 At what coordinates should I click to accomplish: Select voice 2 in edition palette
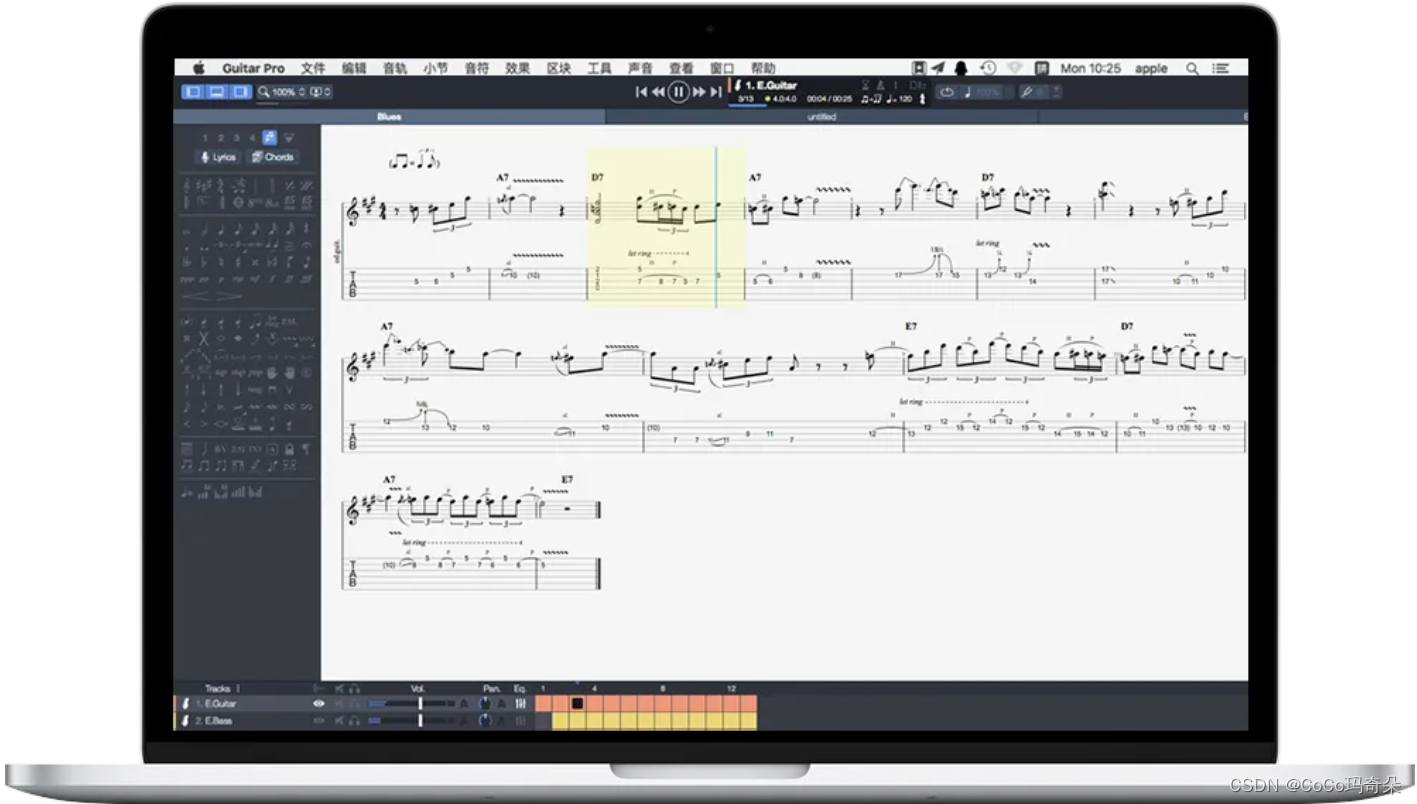pos(221,138)
